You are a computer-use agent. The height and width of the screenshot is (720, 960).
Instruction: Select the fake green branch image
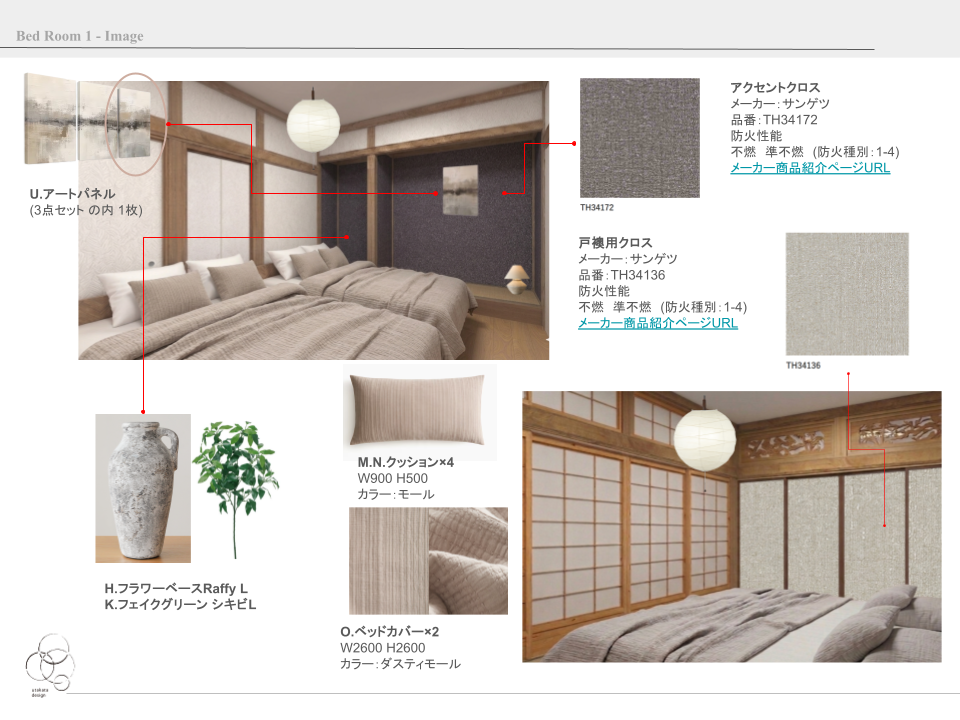tap(236, 489)
